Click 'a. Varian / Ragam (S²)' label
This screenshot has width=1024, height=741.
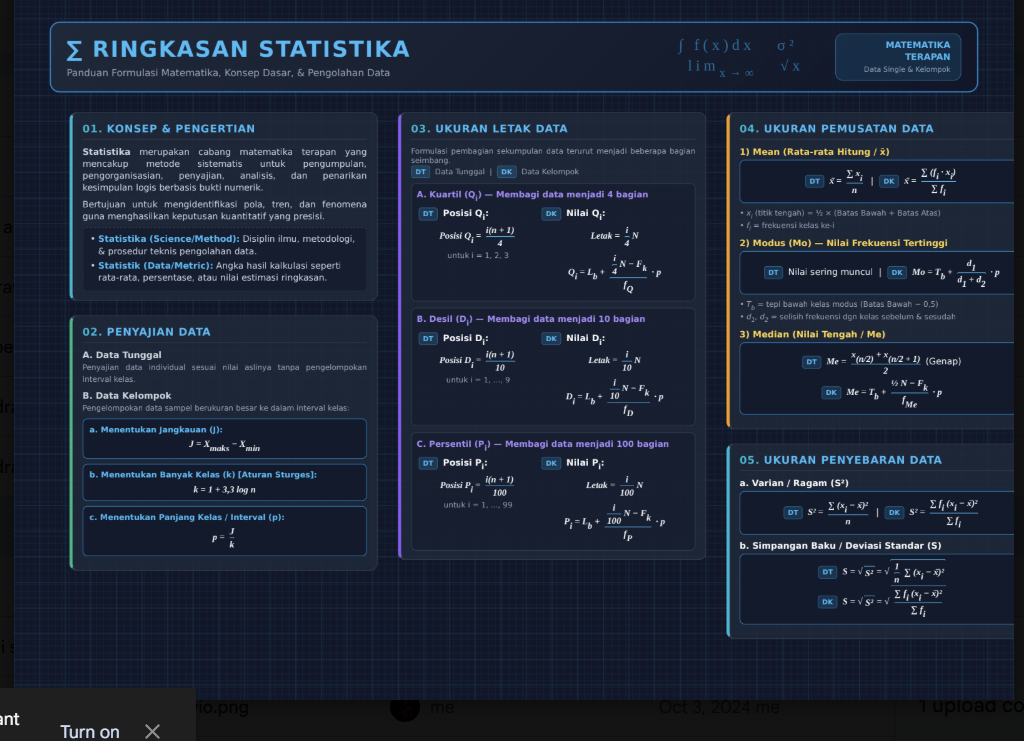pos(794,483)
